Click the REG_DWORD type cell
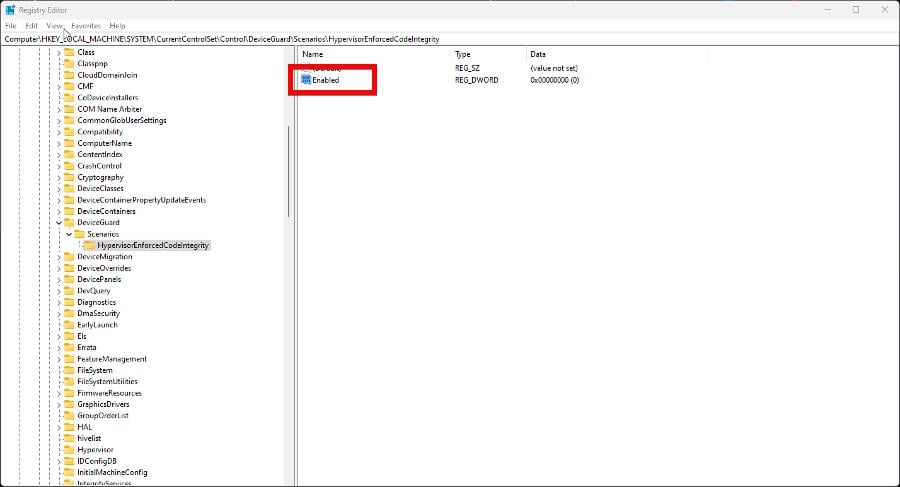900x487 pixels. click(476, 80)
